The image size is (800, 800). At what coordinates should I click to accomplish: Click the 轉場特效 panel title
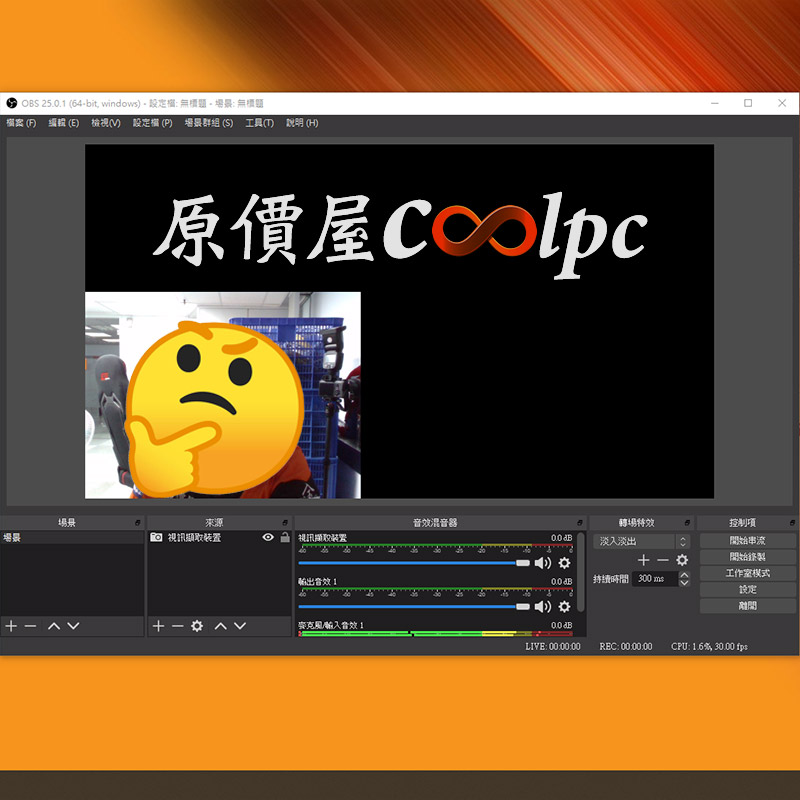coord(636,522)
